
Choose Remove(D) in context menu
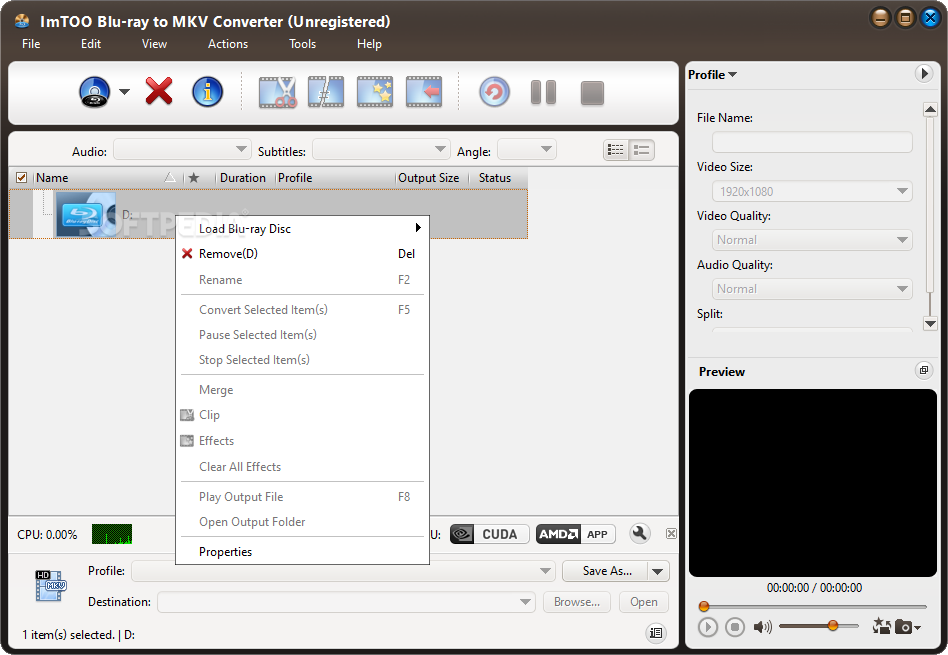click(x=302, y=253)
